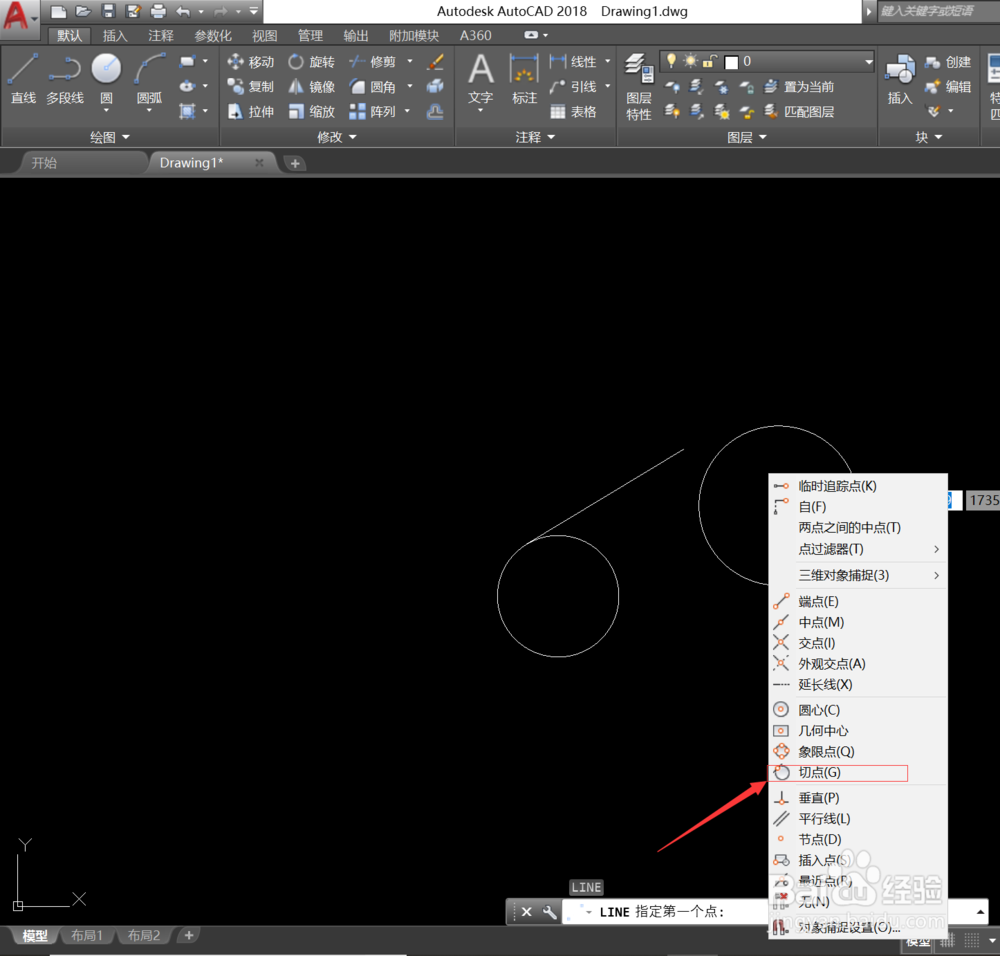Open the Circle tool dropdown arrow
The width and height of the screenshot is (1000, 956).
click(106, 111)
